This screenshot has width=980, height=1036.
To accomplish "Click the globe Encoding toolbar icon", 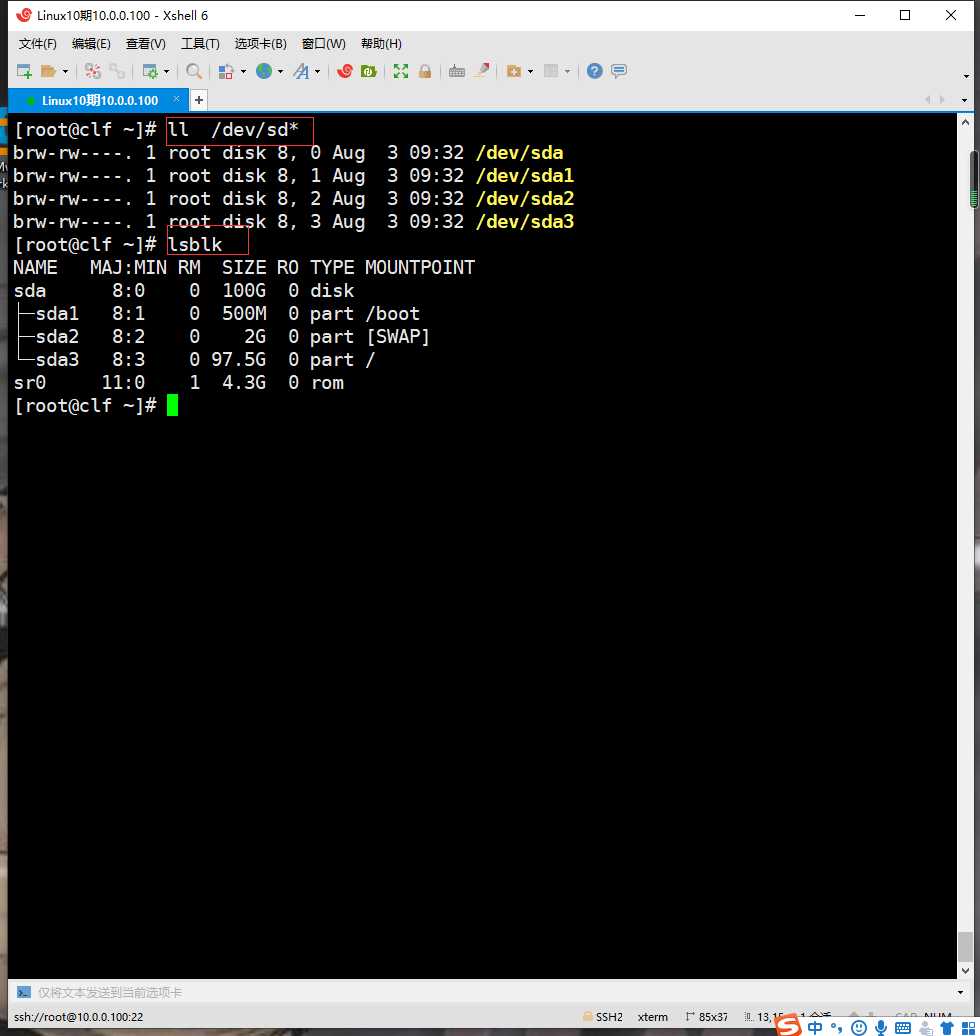I will [x=264, y=71].
